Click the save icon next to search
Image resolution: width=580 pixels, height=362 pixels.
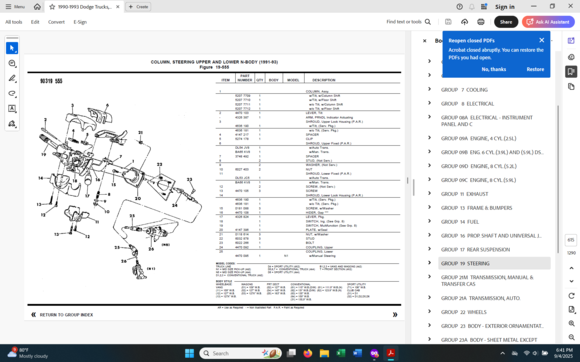pyautogui.click(x=448, y=22)
